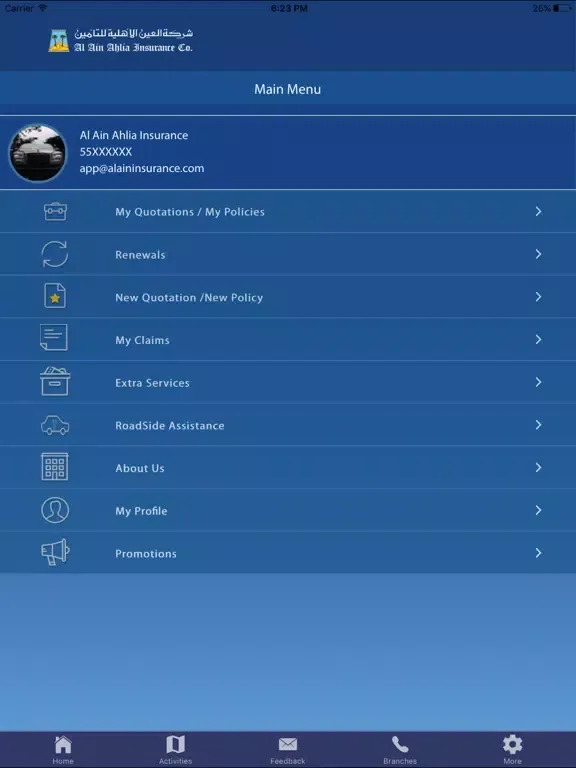576x768 pixels.
Task: Click the RoadSide Assistance car icon
Action: click(x=55, y=425)
